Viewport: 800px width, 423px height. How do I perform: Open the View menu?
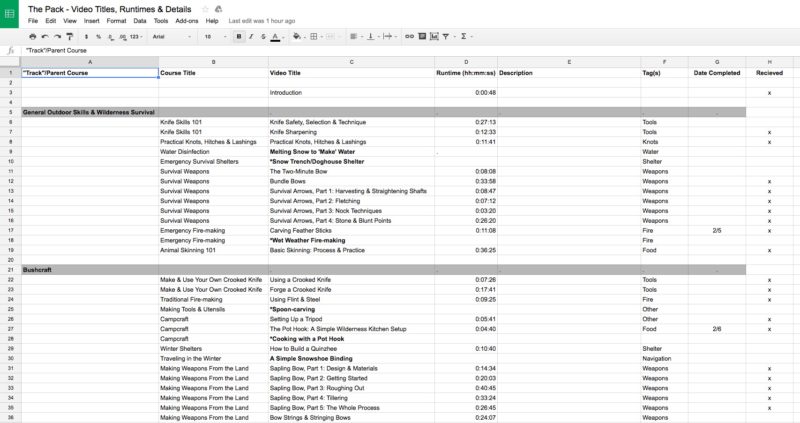(x=70, y=21)
